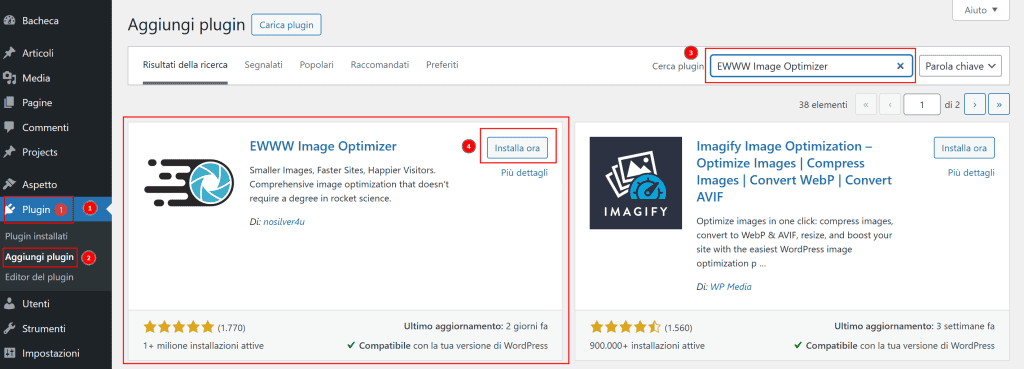Open Articoli in sidebar menu

pos(38,54)
